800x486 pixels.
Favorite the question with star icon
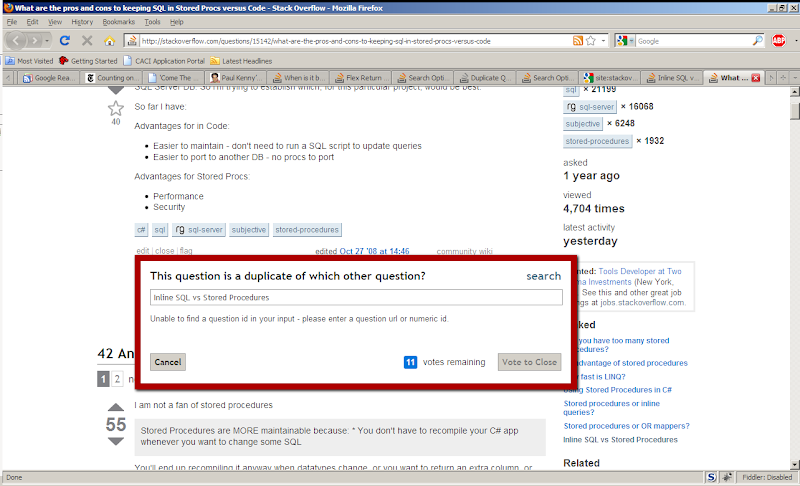[116, 108]
